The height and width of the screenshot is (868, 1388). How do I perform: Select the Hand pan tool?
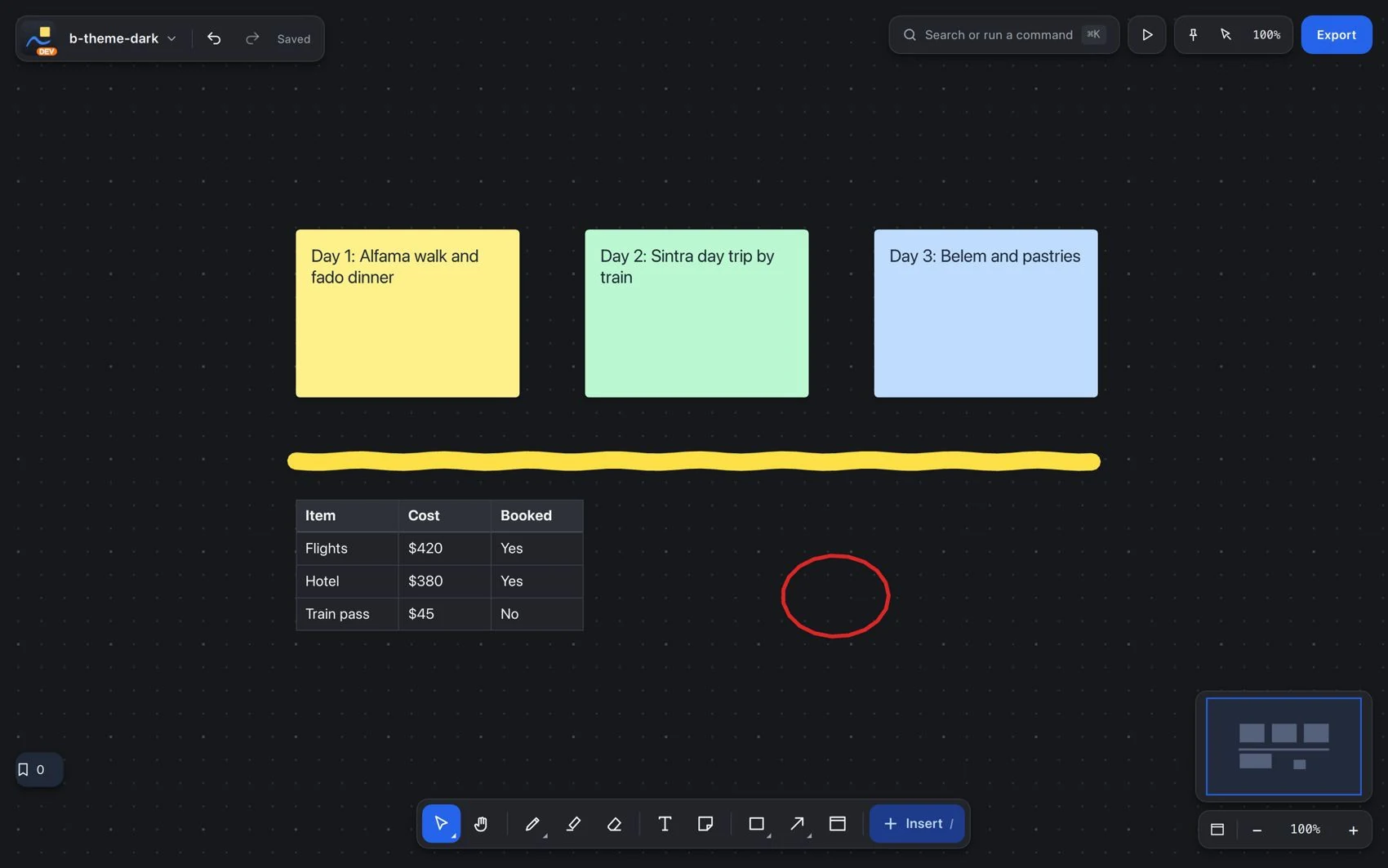pos(481,824)
